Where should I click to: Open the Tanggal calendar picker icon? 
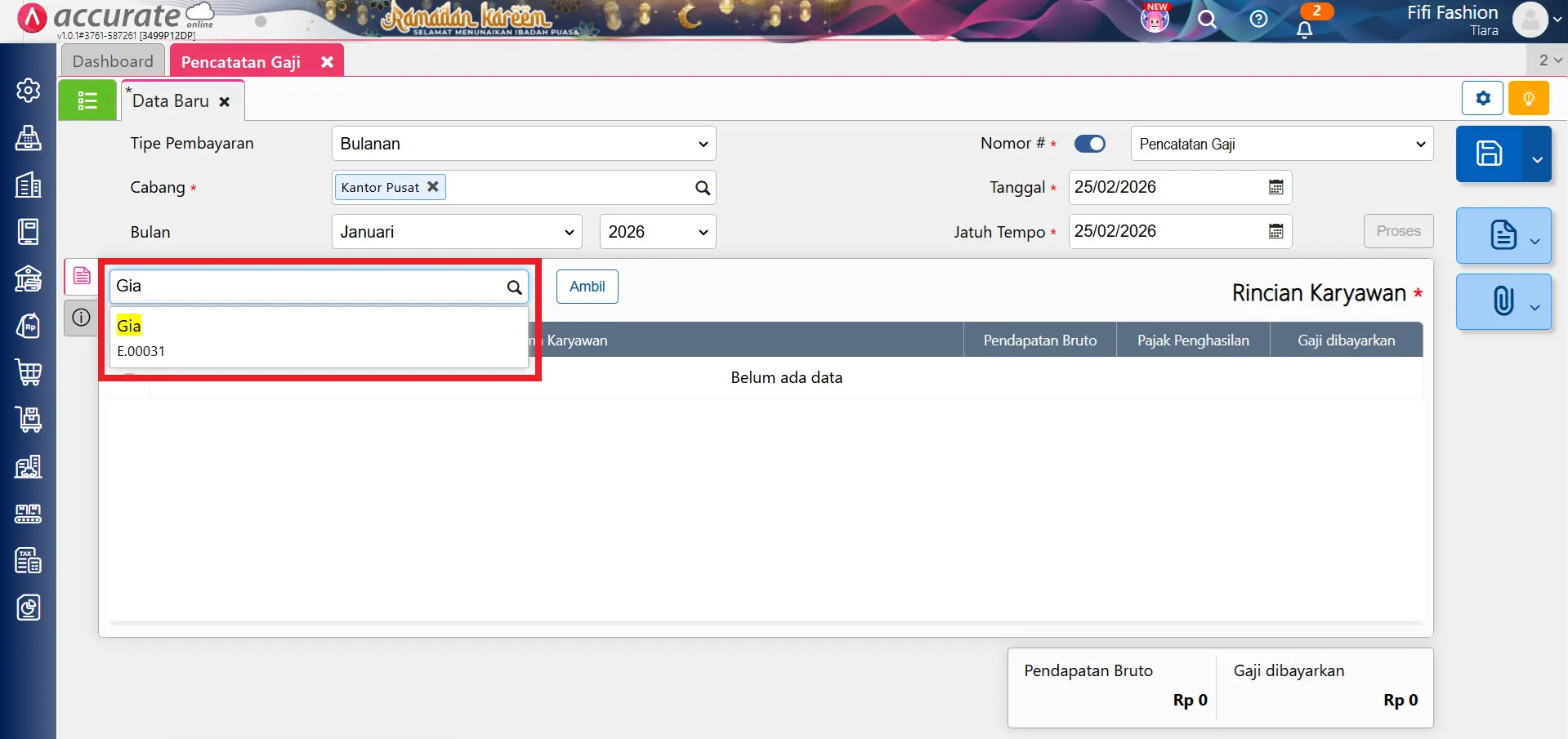coord(1275,187)
